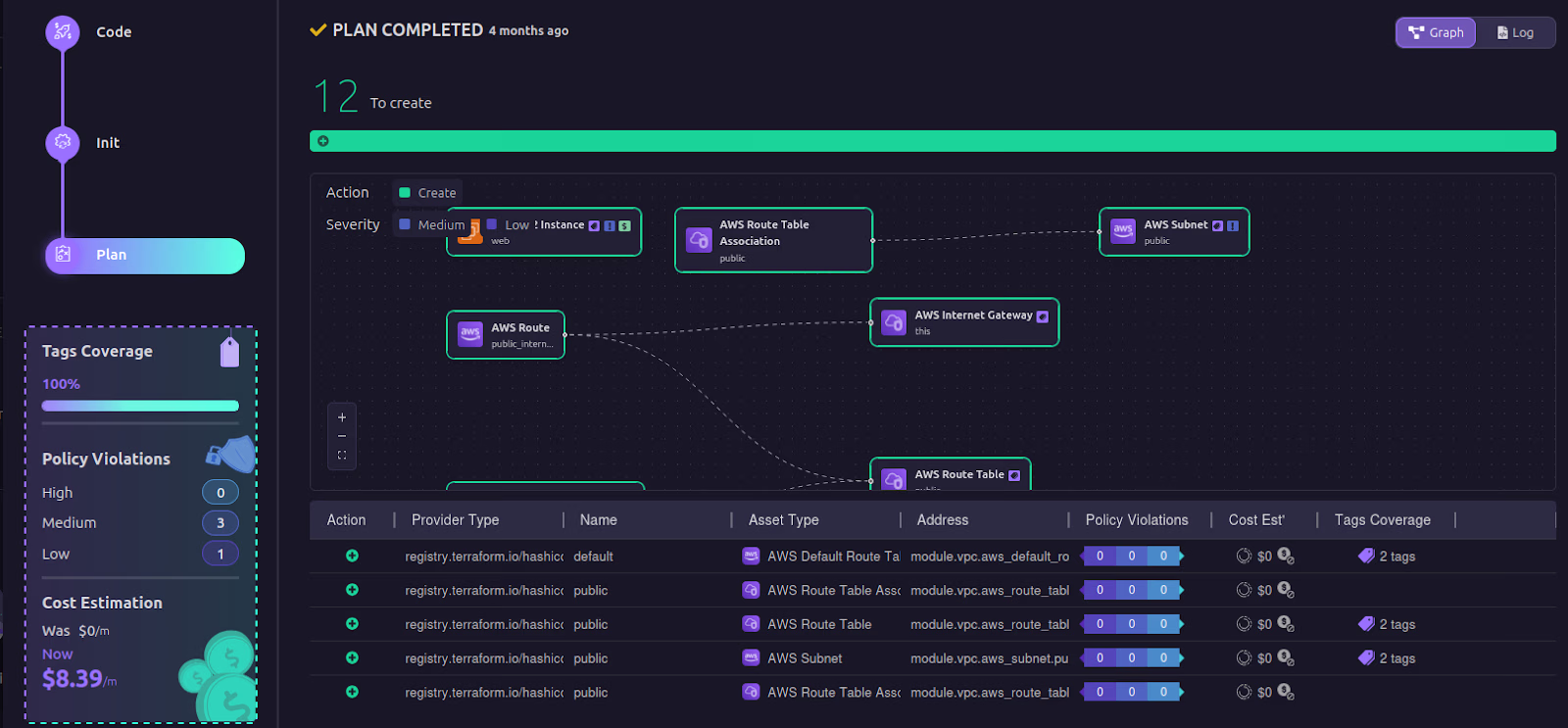1568x728 pixels.
Task: Click High policy violations count
Action: [220, 493]
